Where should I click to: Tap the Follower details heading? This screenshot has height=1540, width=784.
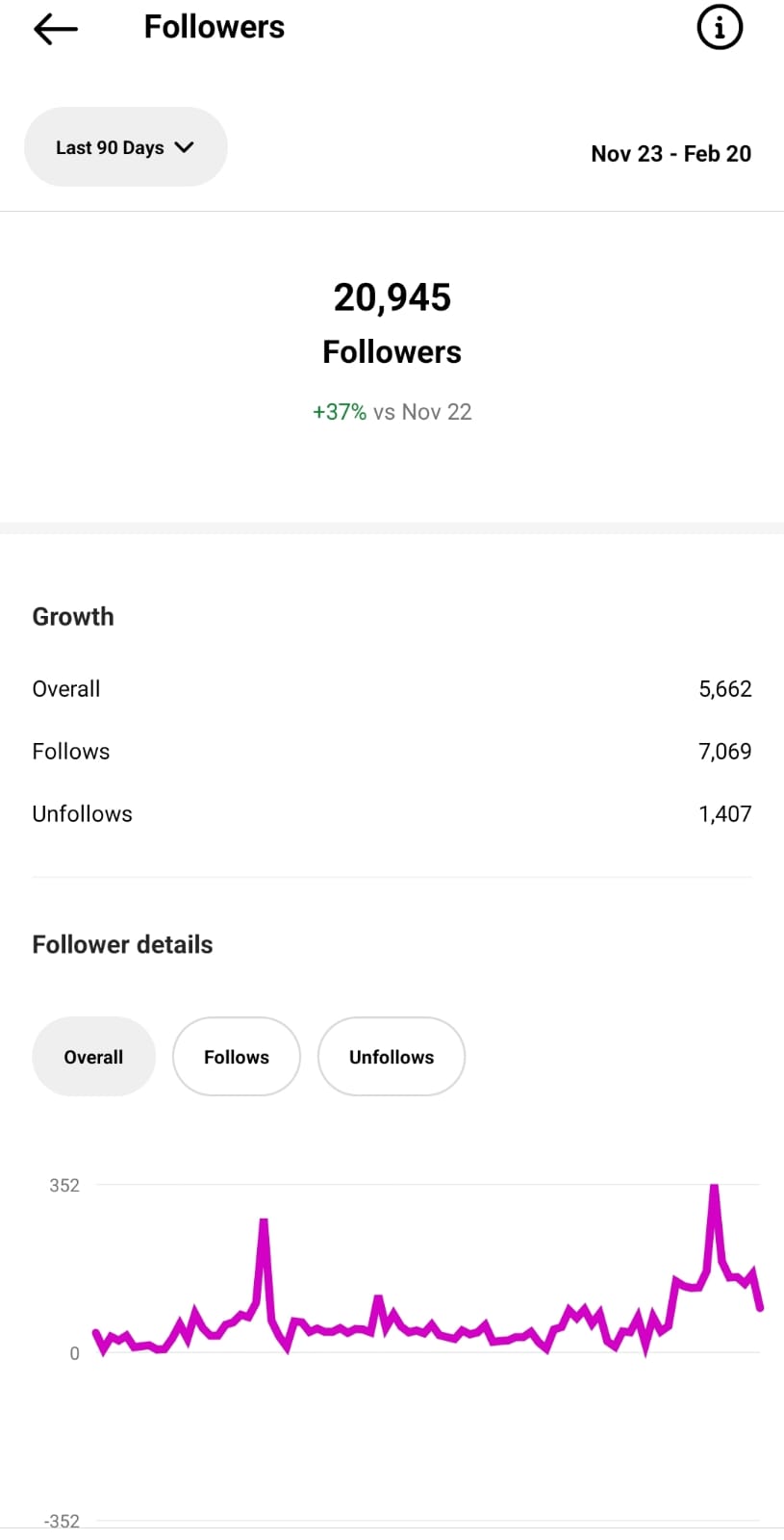click(122, 944)
